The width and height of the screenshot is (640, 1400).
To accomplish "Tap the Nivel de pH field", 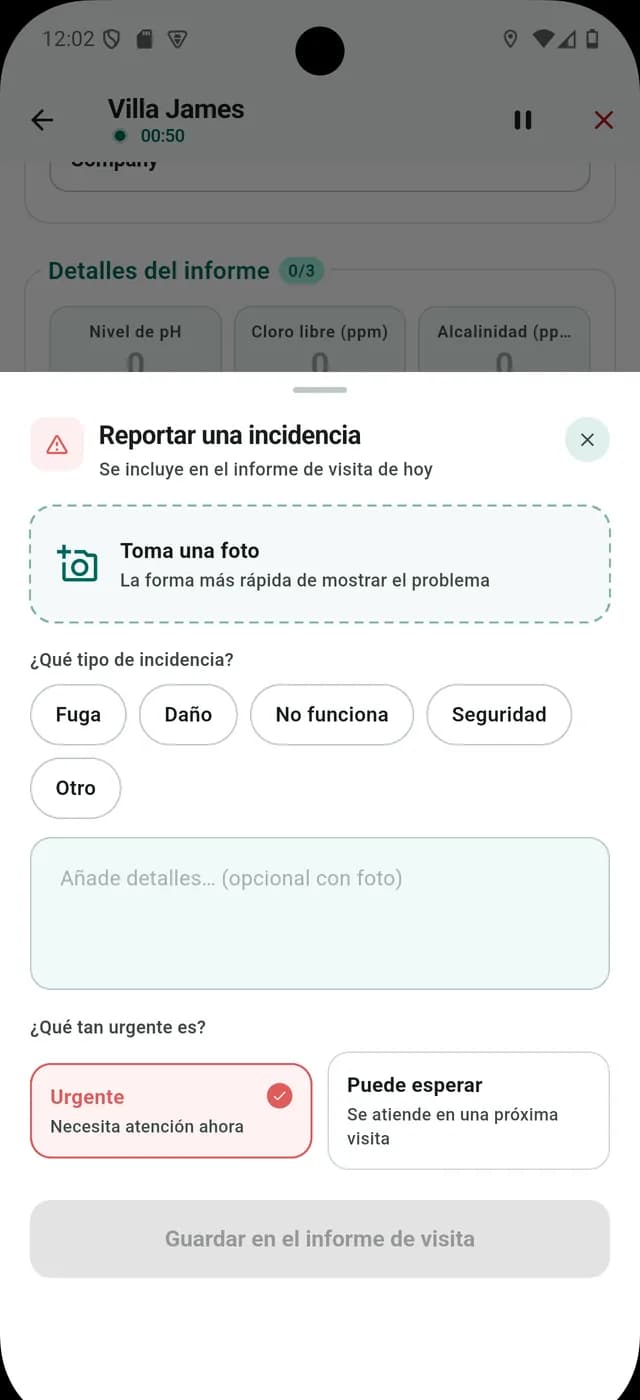I will [135, 340].
